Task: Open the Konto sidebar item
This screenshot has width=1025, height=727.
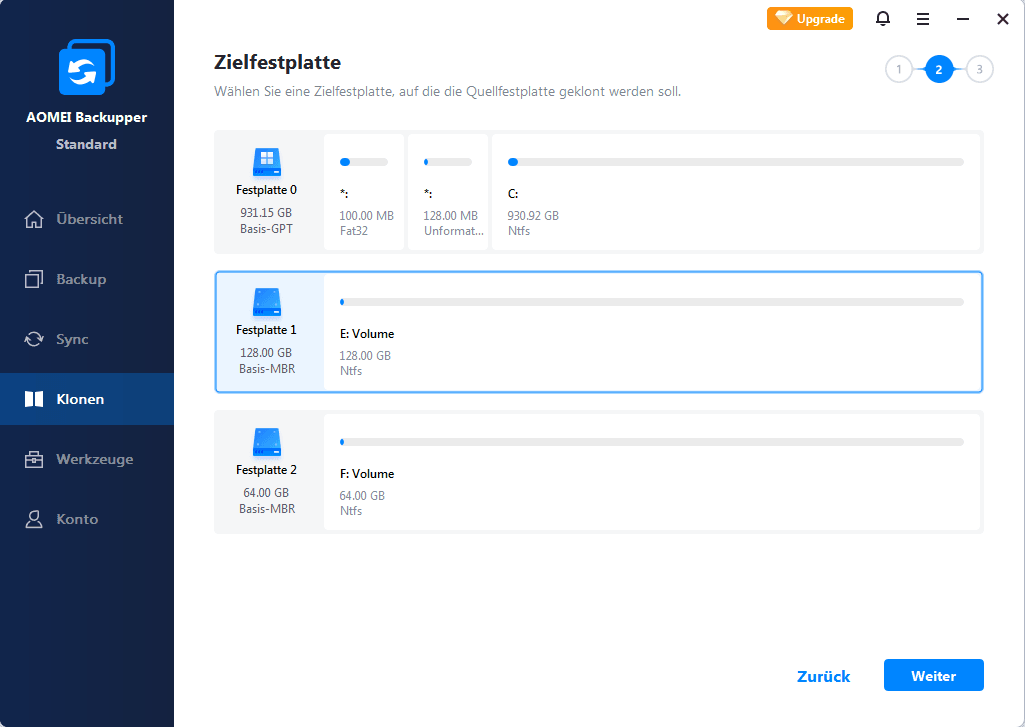Action: click(x=77, y=519)
